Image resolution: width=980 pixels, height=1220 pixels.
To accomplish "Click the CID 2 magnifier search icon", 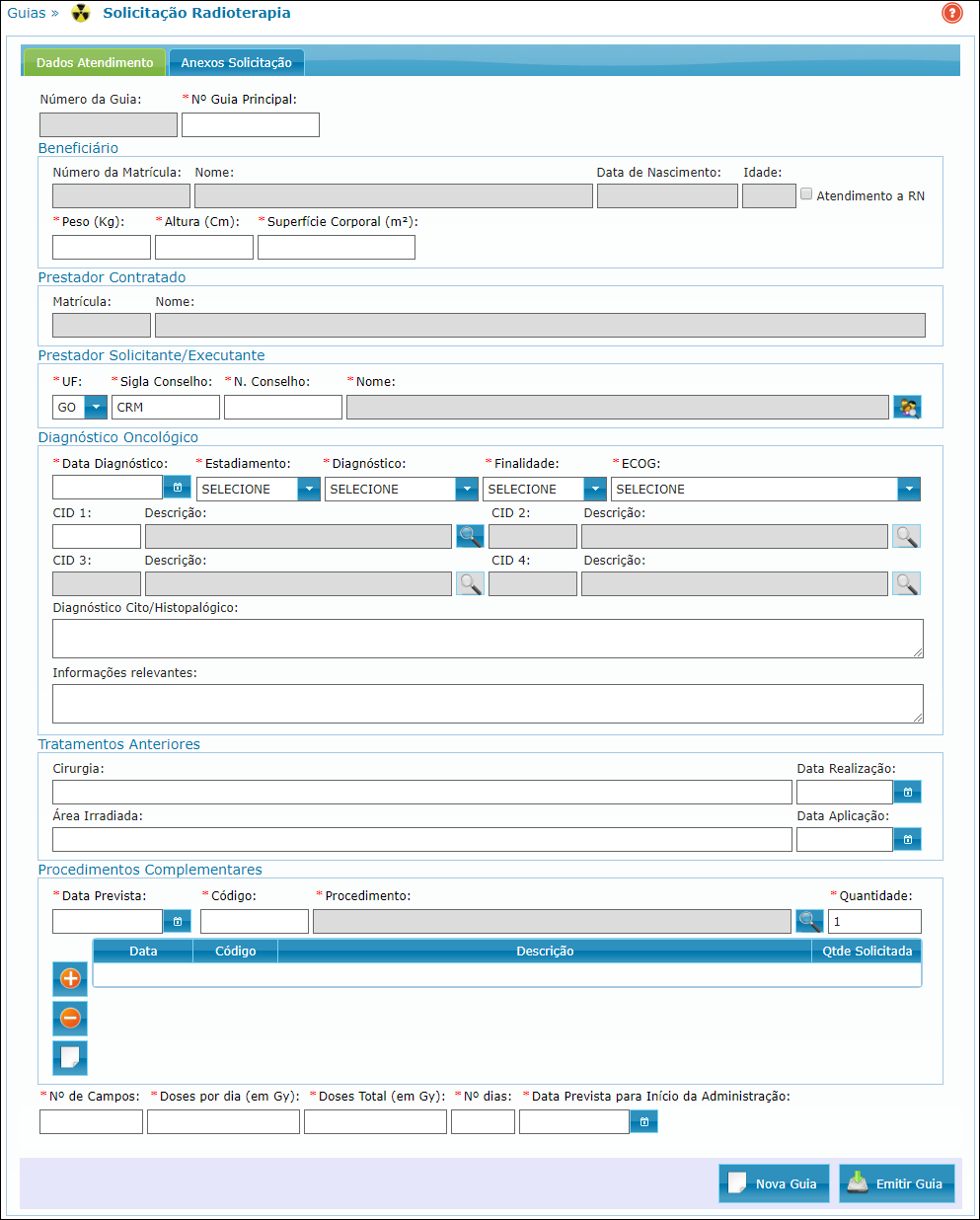I will coord(906,536).
